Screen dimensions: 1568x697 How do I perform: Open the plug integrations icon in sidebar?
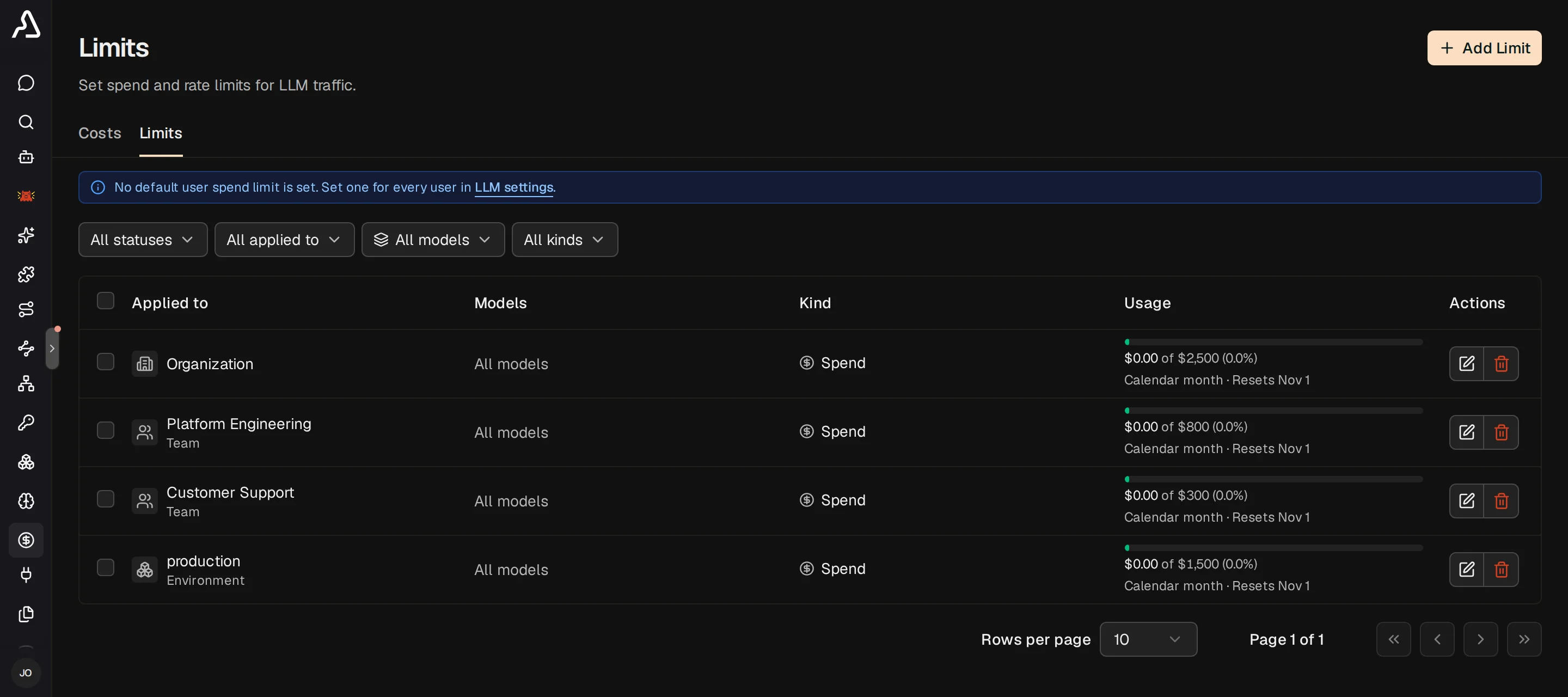pos(26,574)
